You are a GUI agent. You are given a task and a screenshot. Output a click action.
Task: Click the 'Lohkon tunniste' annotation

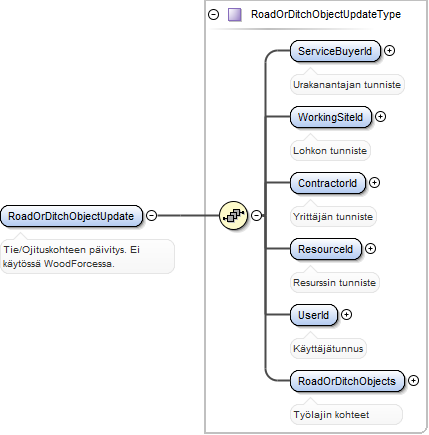click(330, 151)
